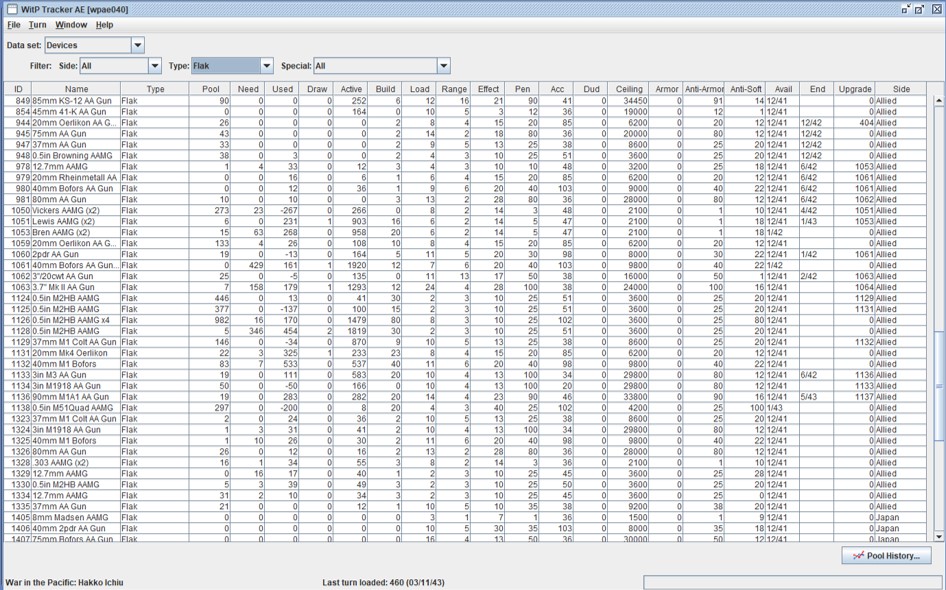The height and width of the screenshot is (590, 946).
Task: Click the vertical scrollbar up arrow
Action: tap(938, 100)
